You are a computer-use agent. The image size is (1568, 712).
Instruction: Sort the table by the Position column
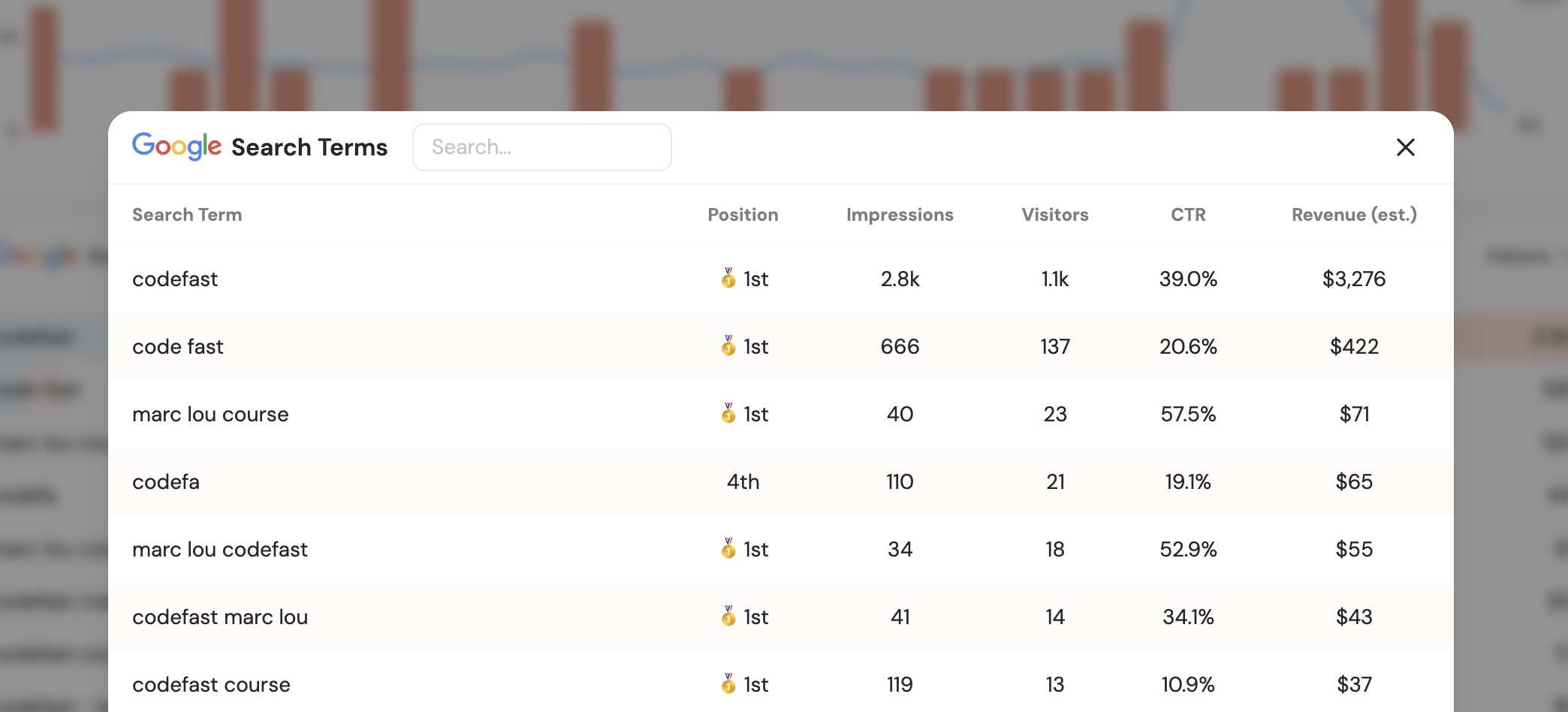(x=743, y=215)
